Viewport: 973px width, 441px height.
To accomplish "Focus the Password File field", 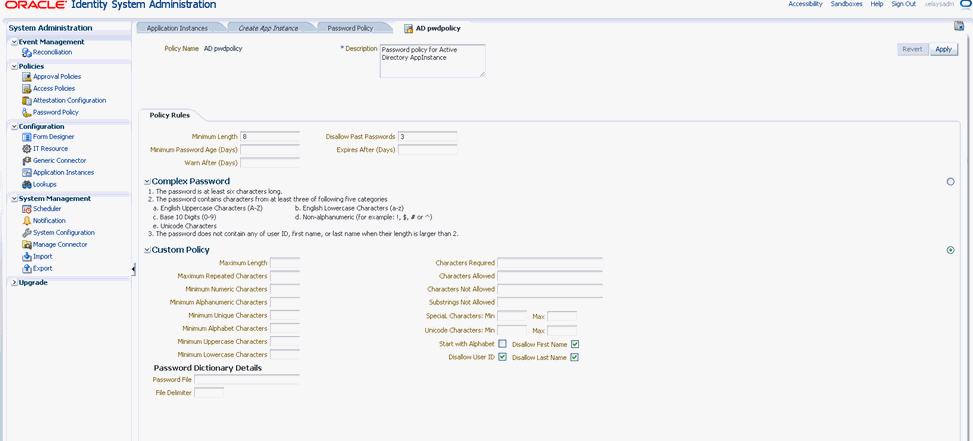I will [x=247, y=380].
